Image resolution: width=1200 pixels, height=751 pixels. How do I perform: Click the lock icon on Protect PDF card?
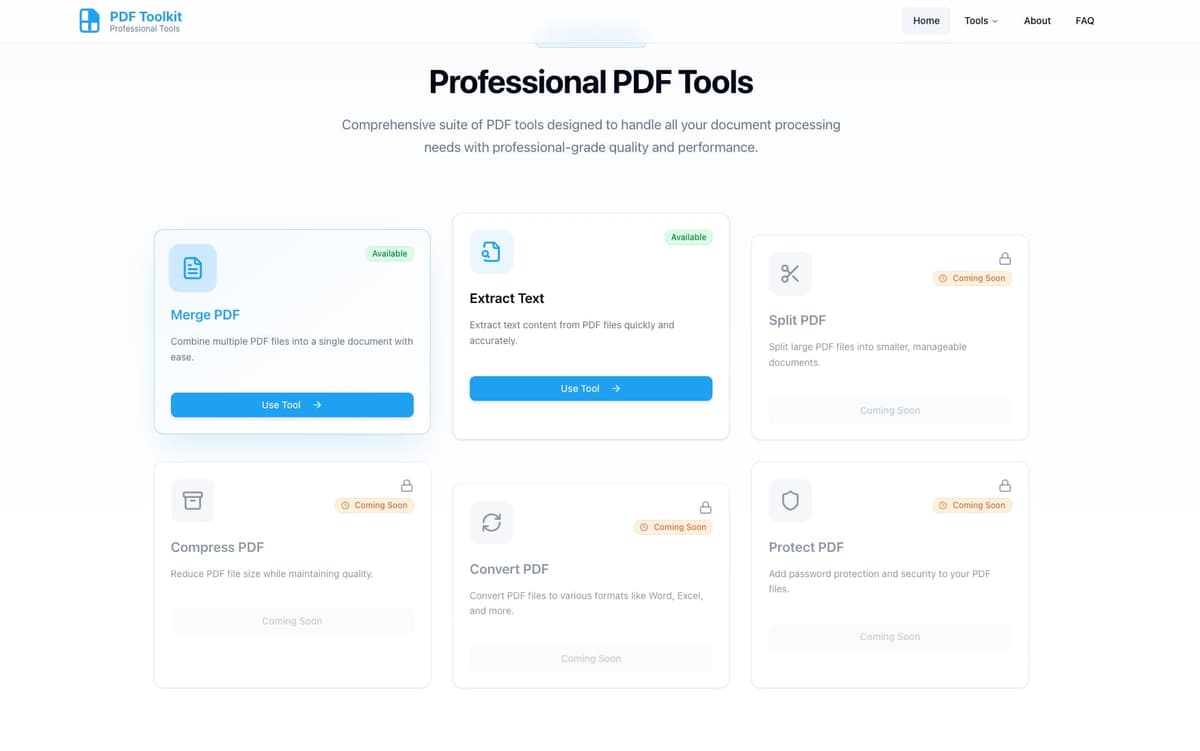pyautogui.click(x=1005, y=485)
